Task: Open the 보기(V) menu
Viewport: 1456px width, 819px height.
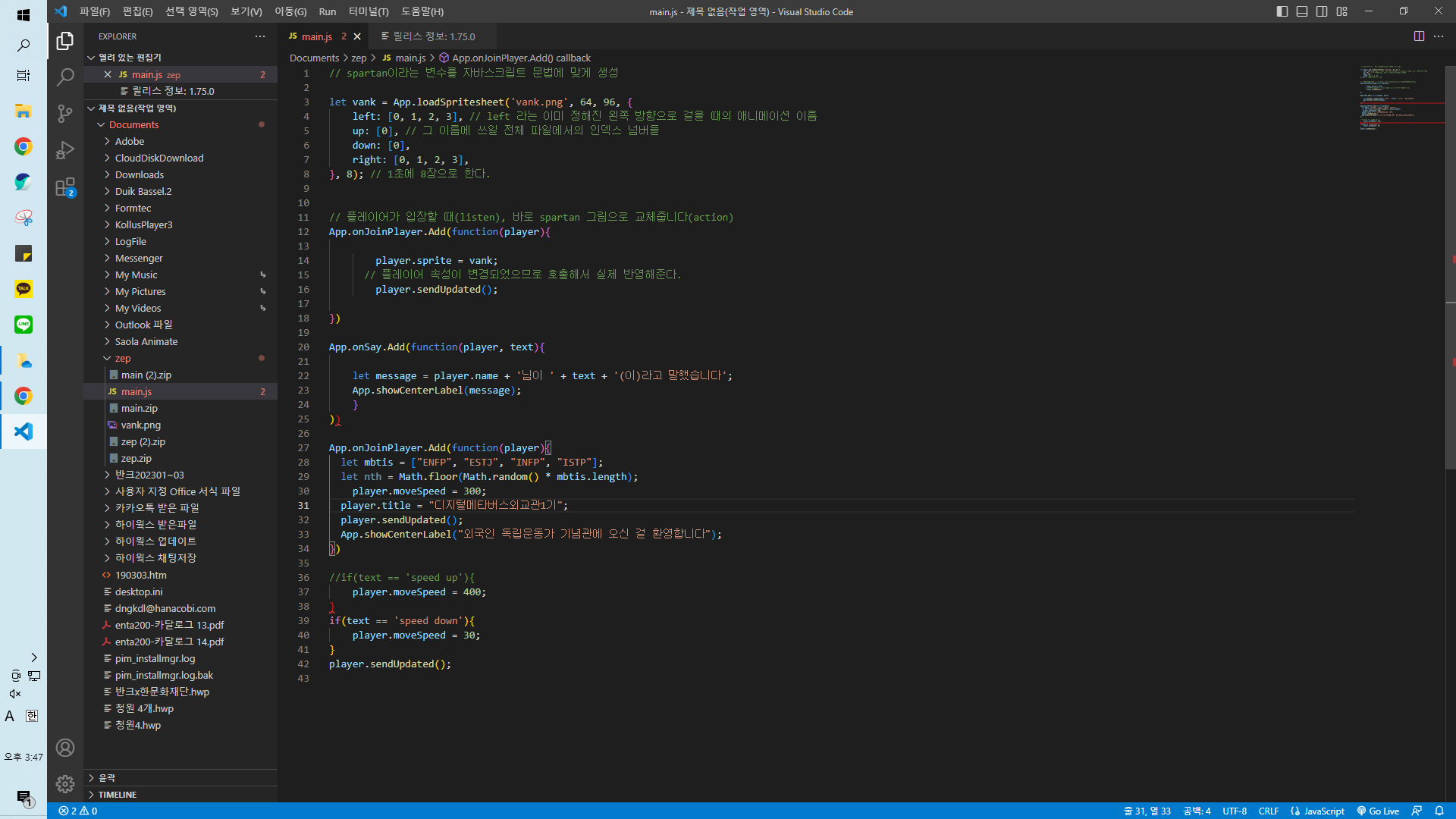Action: pos(246,11)
